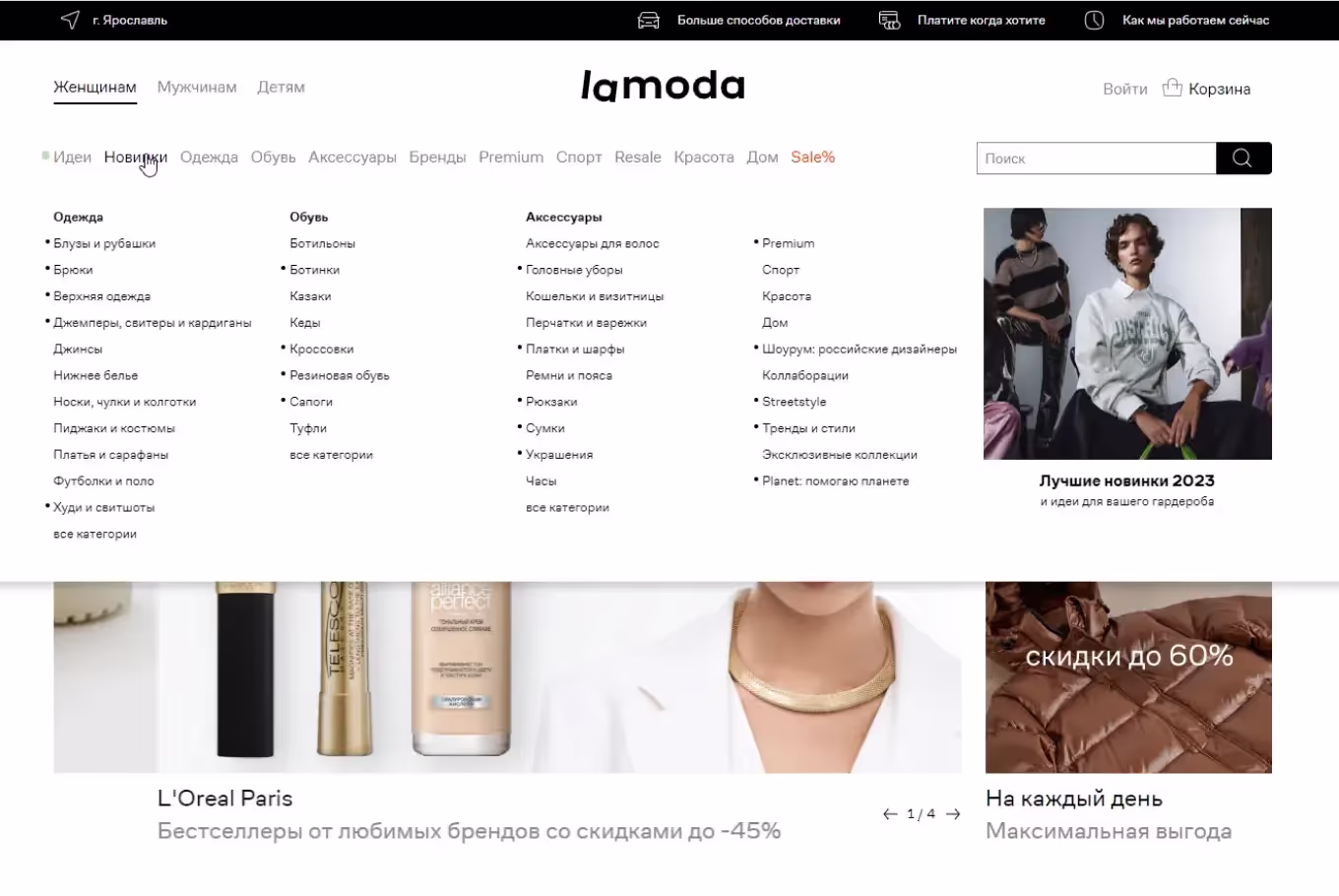Image resolution: width=1339 pixels, height=896 pixels.
Task: Open the Sale% menu item
Action: point(812,157)
